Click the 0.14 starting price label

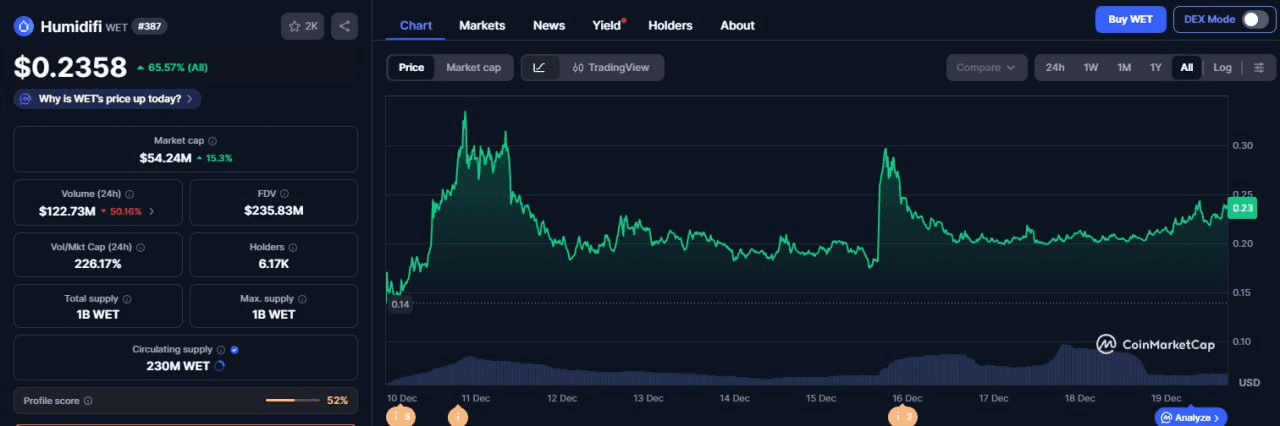pyautogui.click(x=400, y=304)
